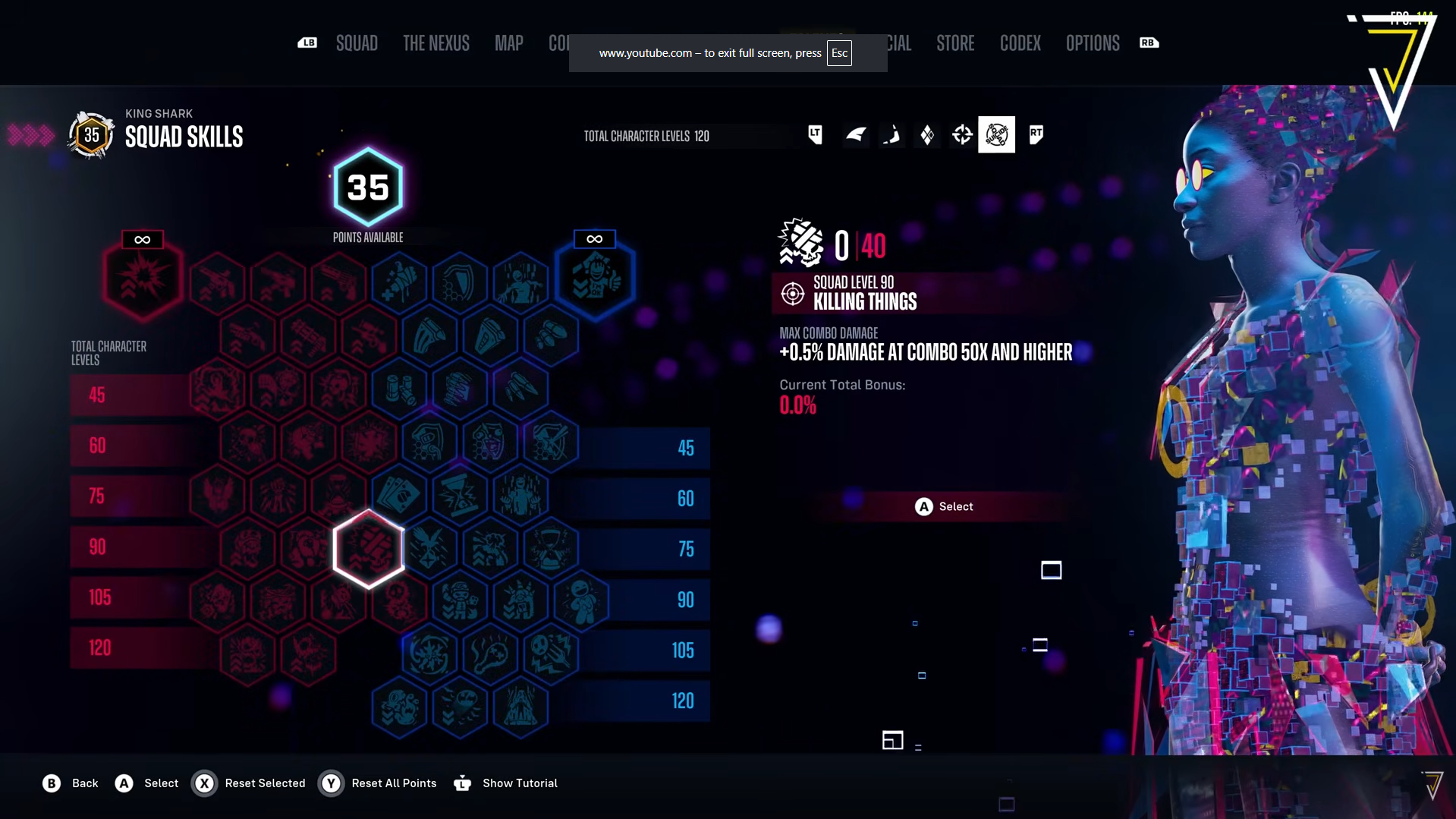The height and width of the screenshot is (819, 1456).
Task: Click the 'Total Character Levels 120' text
Action: (x=646, y=137)
